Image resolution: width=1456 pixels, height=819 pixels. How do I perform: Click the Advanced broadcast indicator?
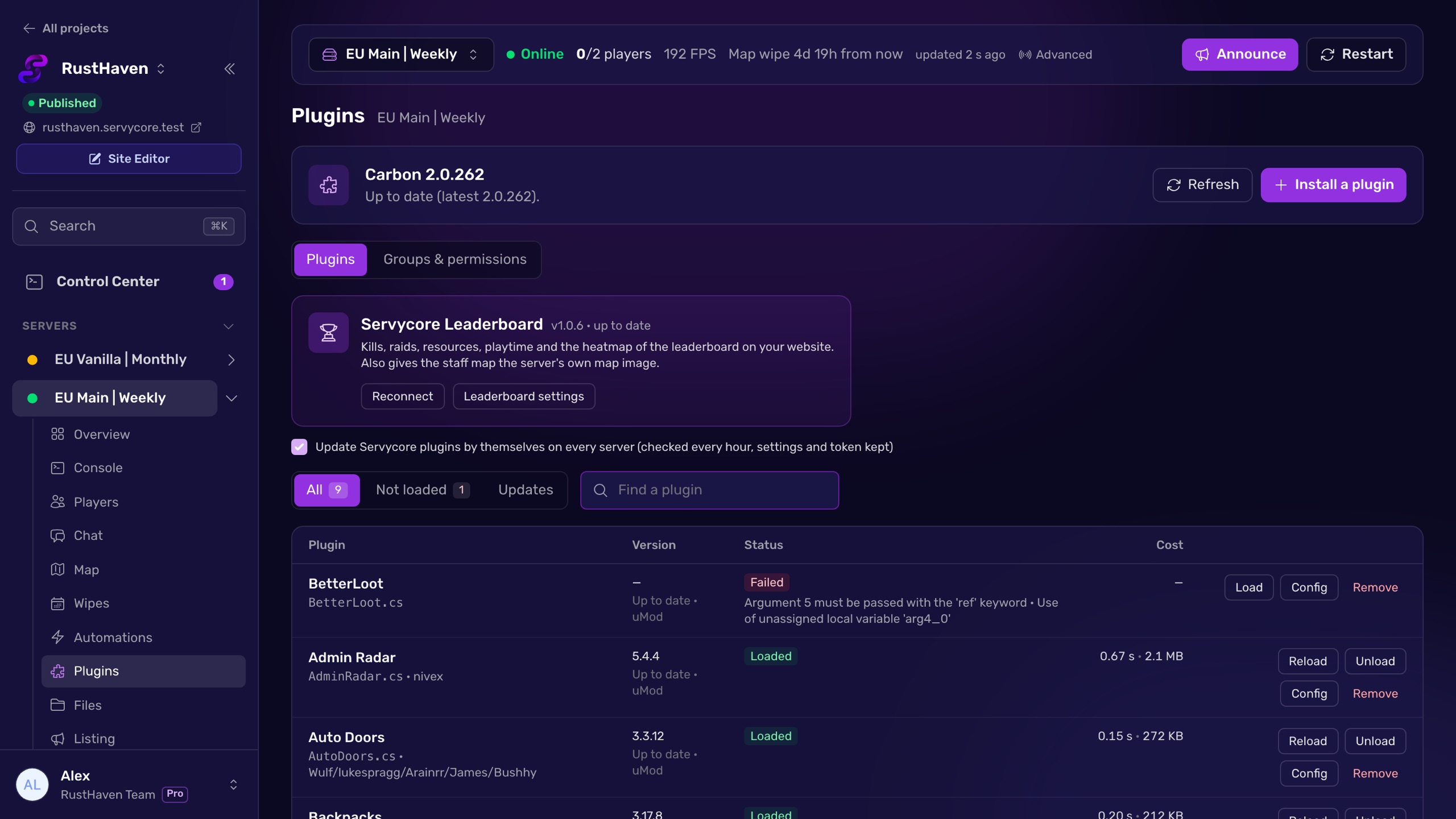click(x=1055, y=55)
